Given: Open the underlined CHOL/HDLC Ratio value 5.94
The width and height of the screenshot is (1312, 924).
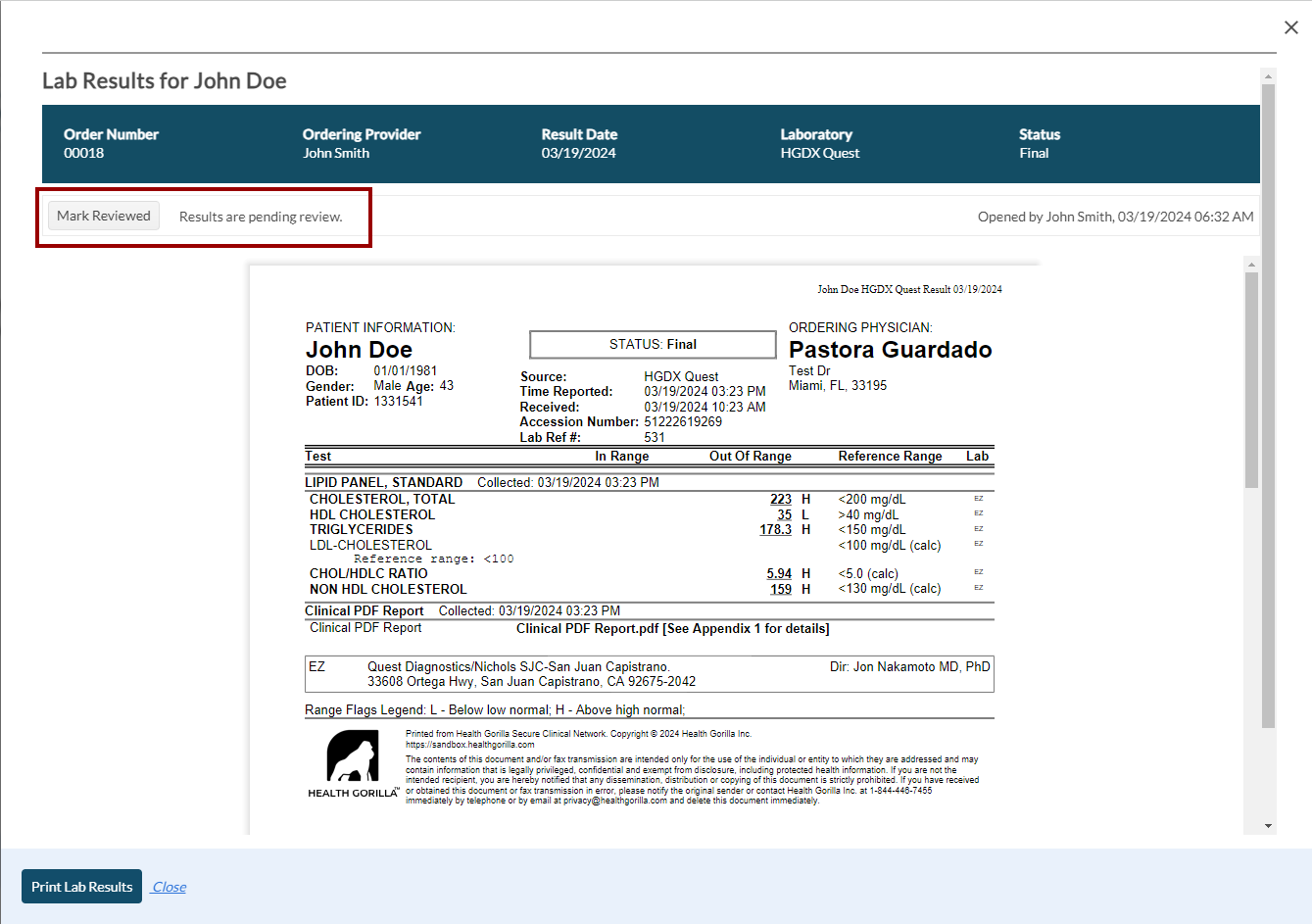Looking at the screenshot, I should 779,574.
